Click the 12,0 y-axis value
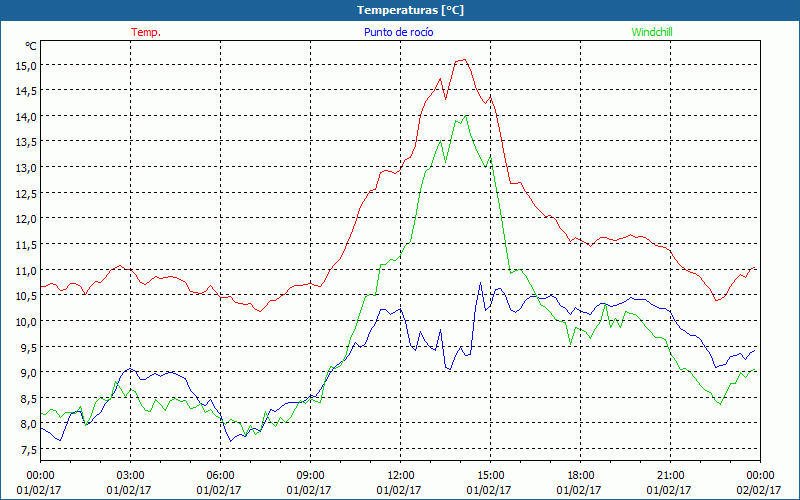The image size is (800, 500). click(26, 219)
